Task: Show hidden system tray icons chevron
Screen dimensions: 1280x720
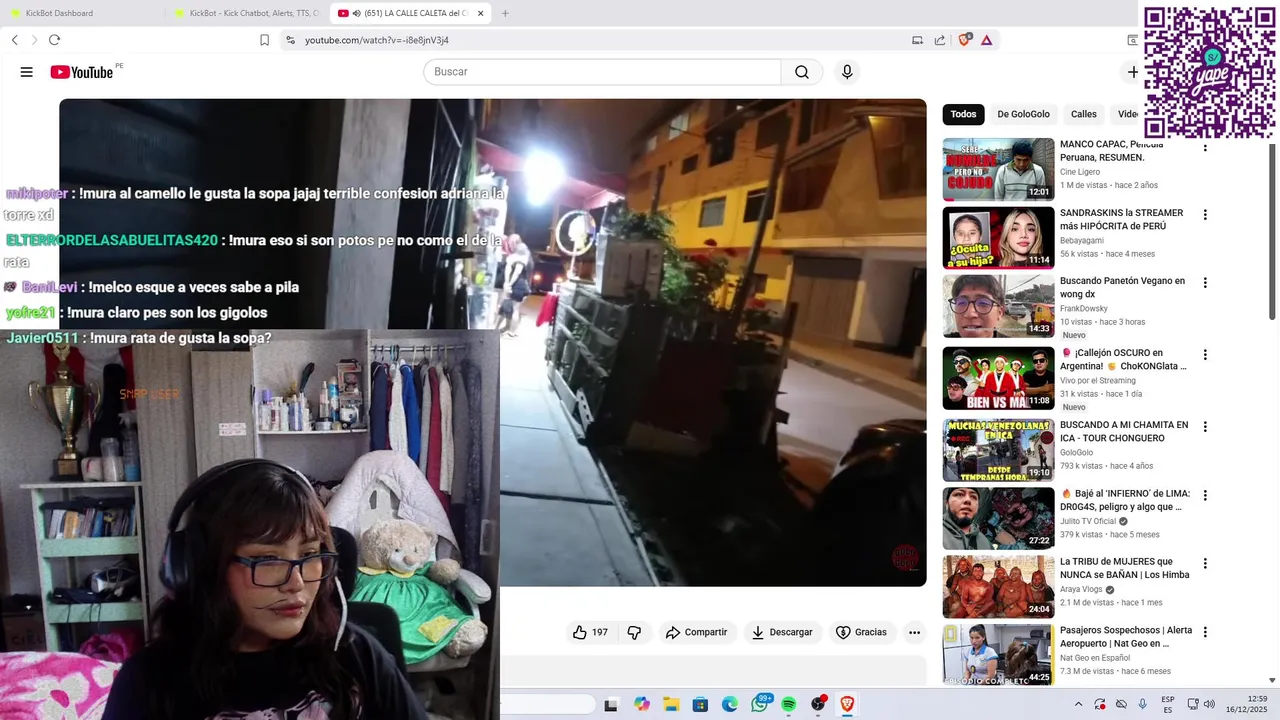Action: click(x=1078, y=704)
